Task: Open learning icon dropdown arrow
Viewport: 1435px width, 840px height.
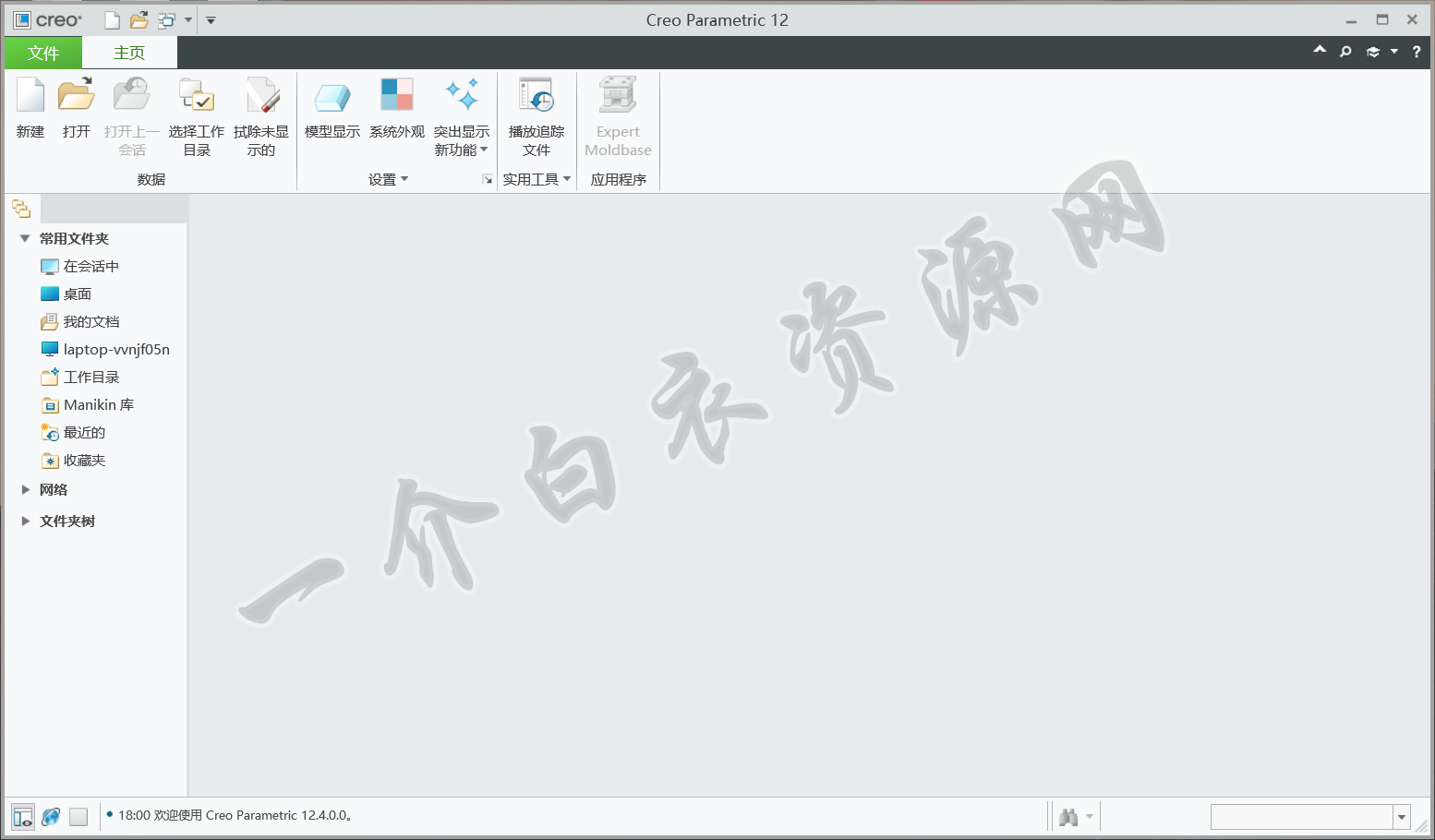Action: (x=1394, y=52)
